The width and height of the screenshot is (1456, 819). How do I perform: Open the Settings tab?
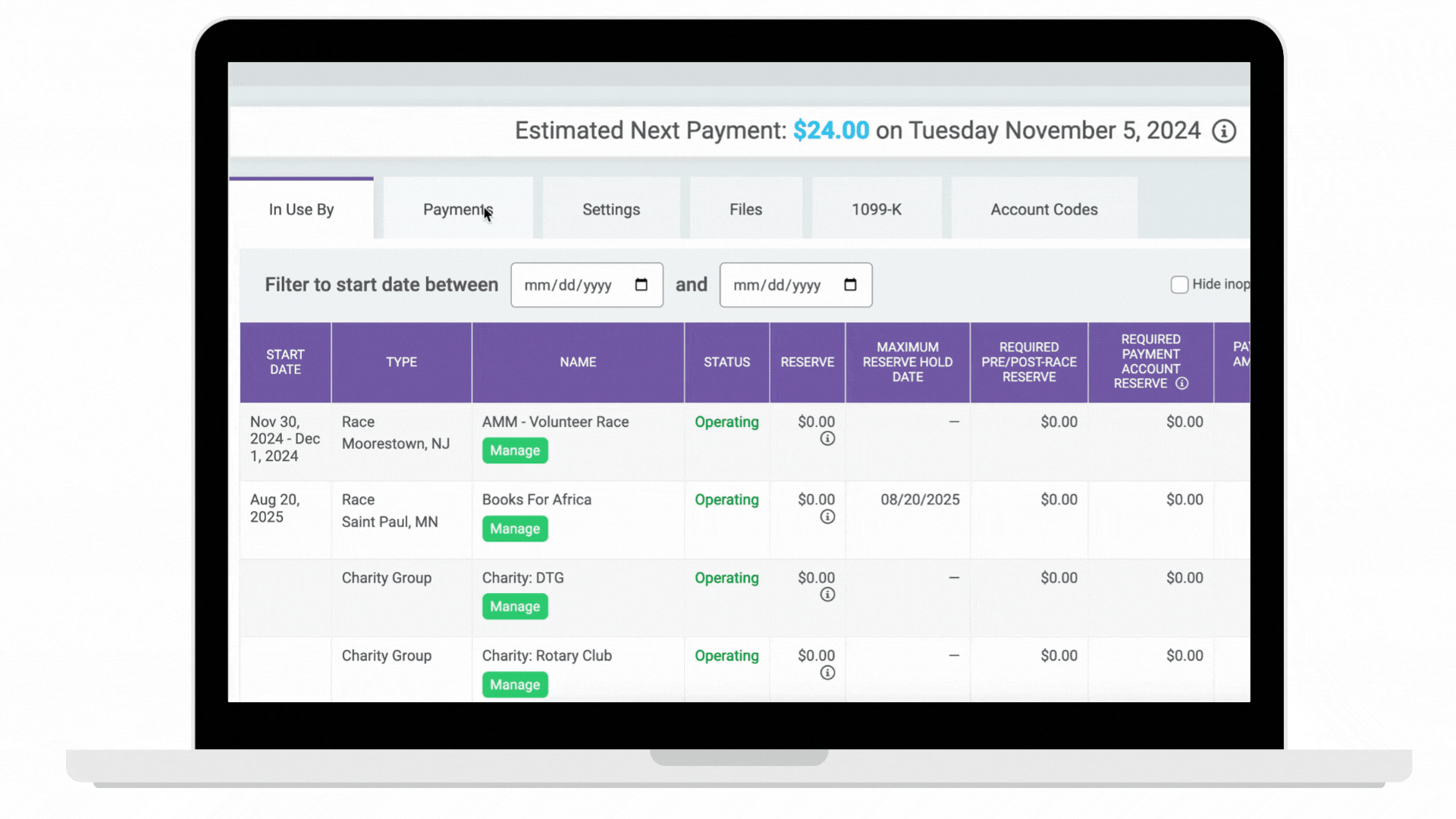pyautogui.click(x=610, y=209)
